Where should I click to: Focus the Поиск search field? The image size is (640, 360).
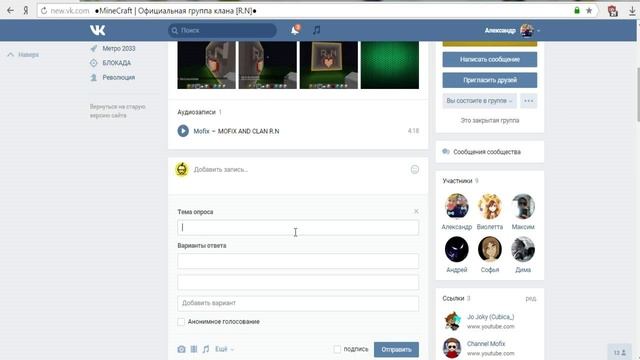click(x=222, y=30)
